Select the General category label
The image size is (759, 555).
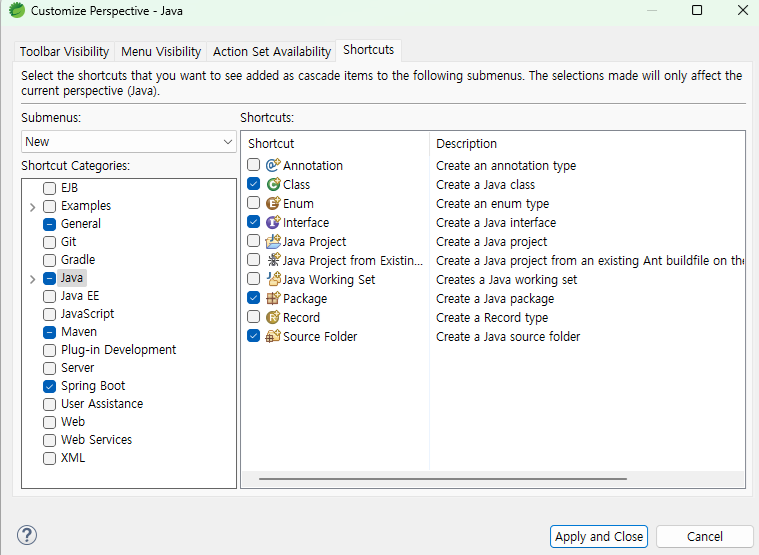81,224
